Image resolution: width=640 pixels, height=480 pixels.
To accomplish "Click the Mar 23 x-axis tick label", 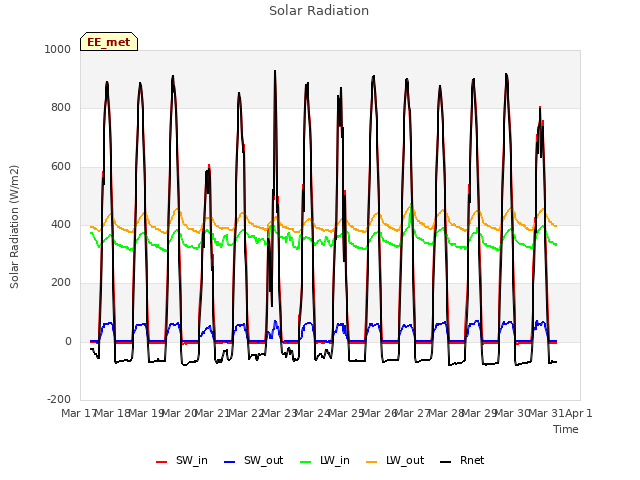I will 279,413.
